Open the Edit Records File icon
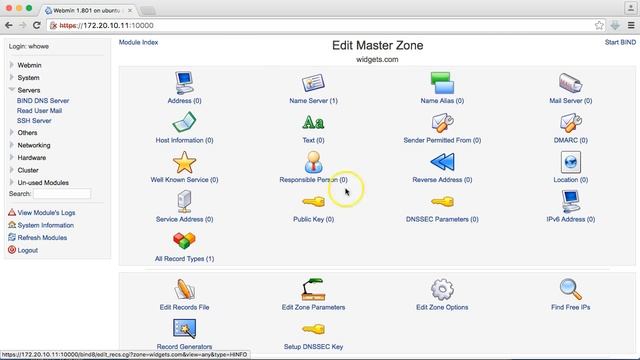The width and height of the screenshot is (640, 360). click(184, 289)
